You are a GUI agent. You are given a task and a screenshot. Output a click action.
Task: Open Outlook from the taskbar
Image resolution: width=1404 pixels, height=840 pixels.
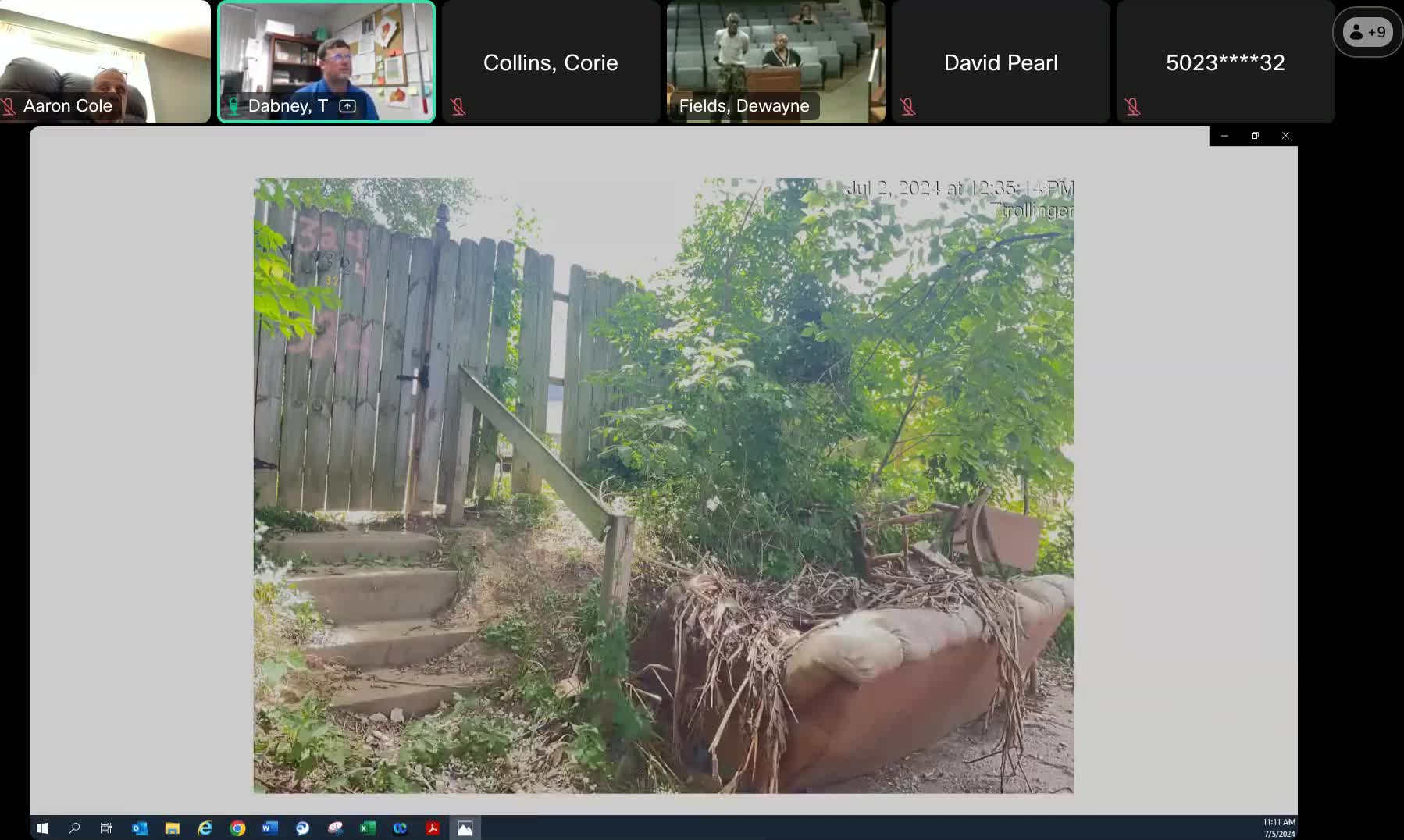coord(139,828)
